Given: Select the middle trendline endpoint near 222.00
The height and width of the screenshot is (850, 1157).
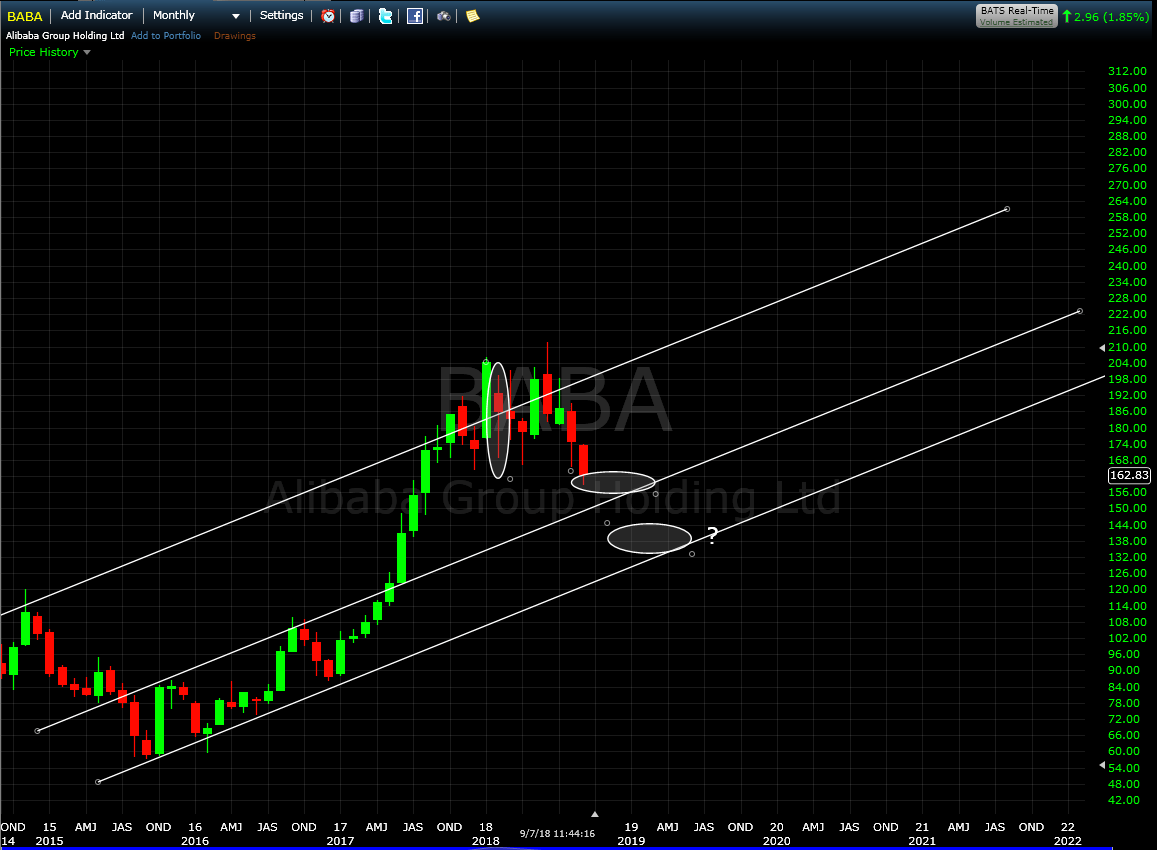Looking at the screenshot, I should click(x=1080, y=311).
